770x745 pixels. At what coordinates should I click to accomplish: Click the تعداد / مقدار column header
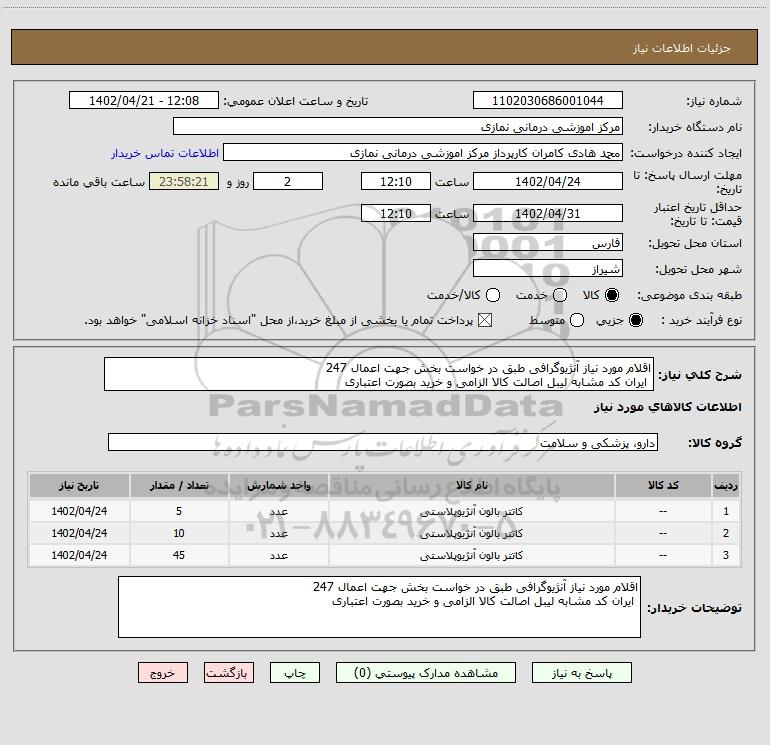179,485
